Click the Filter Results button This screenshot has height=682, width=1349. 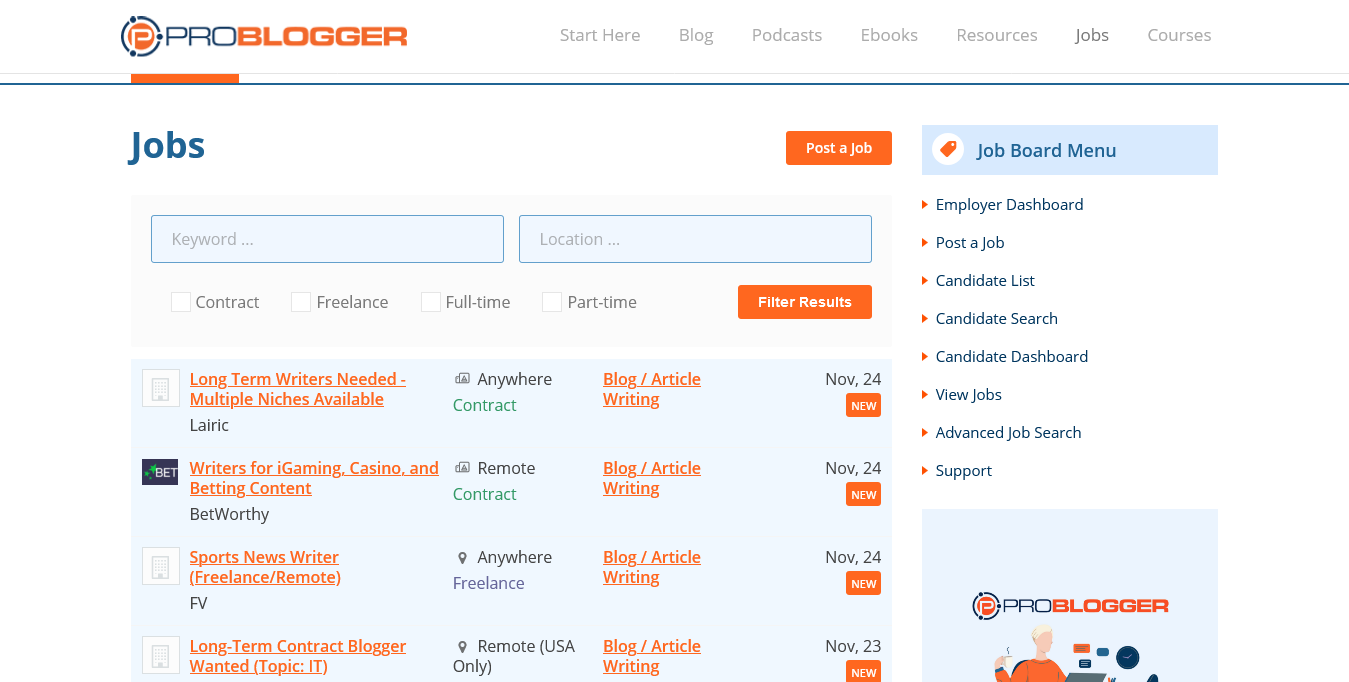pos(805,302)
